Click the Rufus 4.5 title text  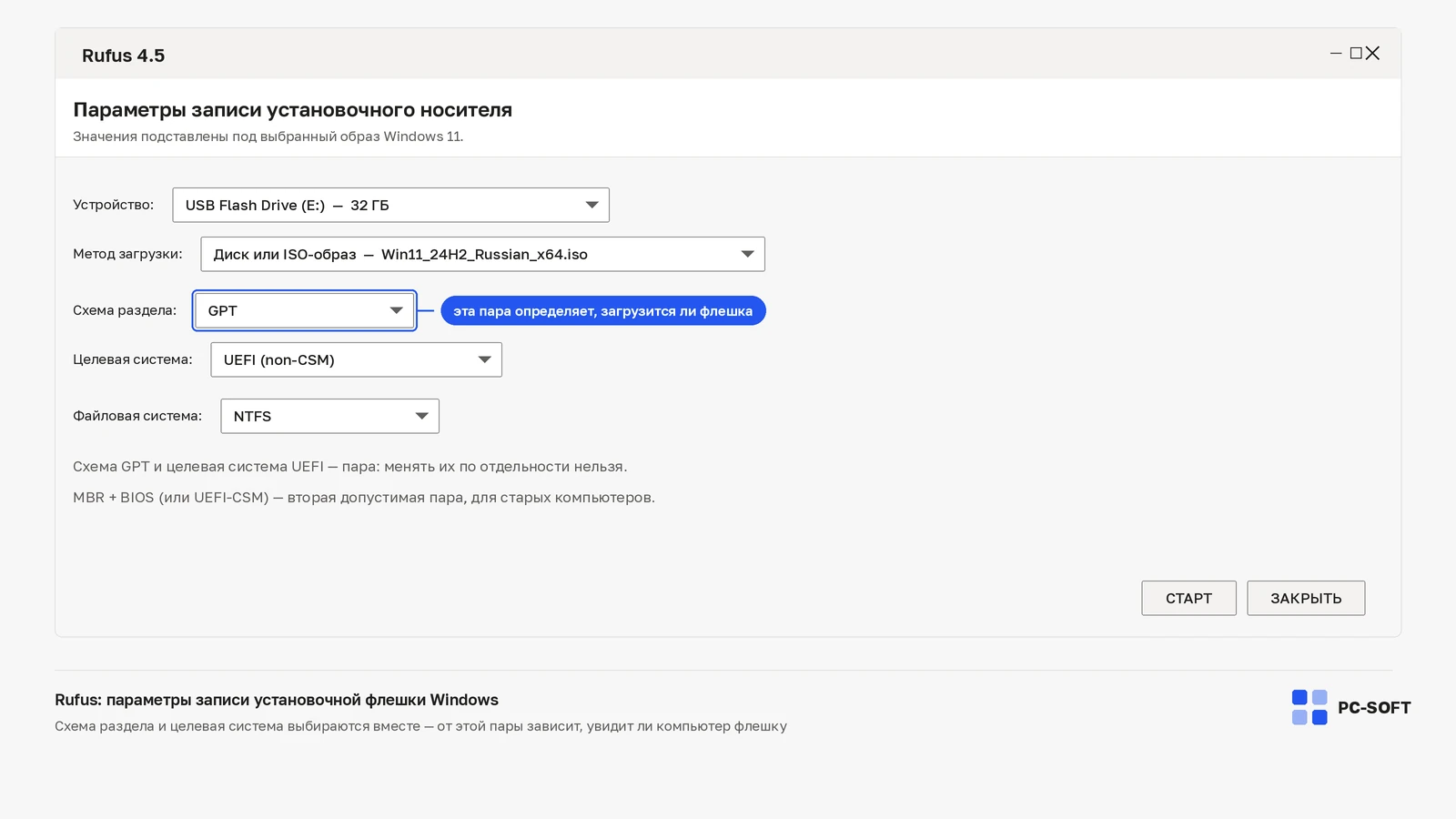point(123,56)
